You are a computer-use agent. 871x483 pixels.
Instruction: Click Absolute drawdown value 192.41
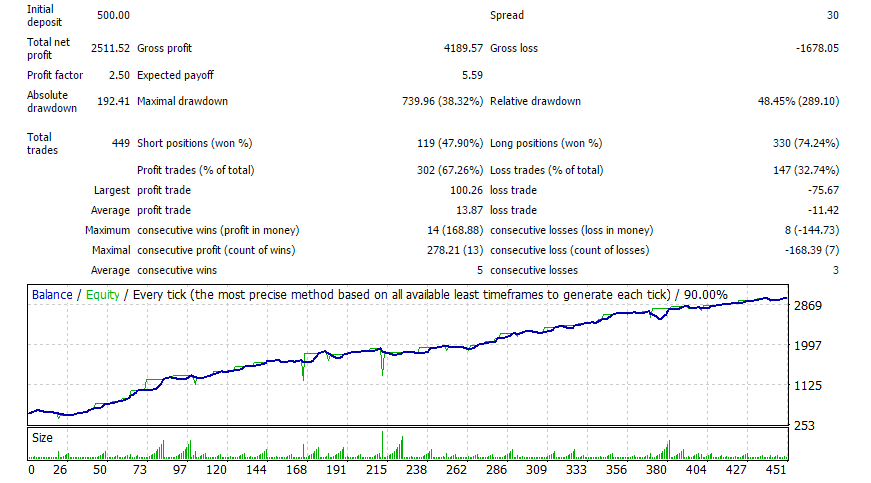coord(113,101)
